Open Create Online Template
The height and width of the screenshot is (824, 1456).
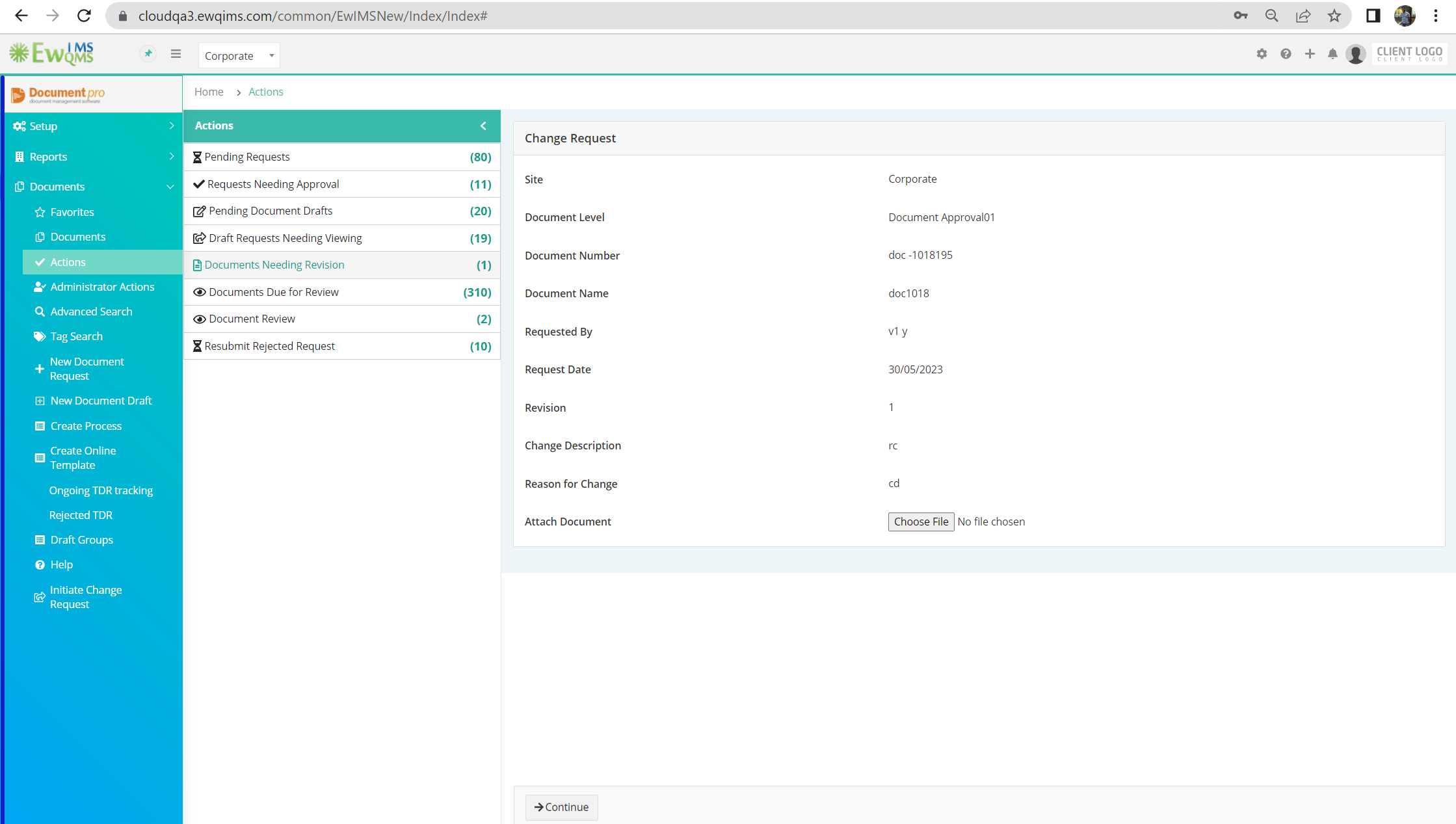83,458
